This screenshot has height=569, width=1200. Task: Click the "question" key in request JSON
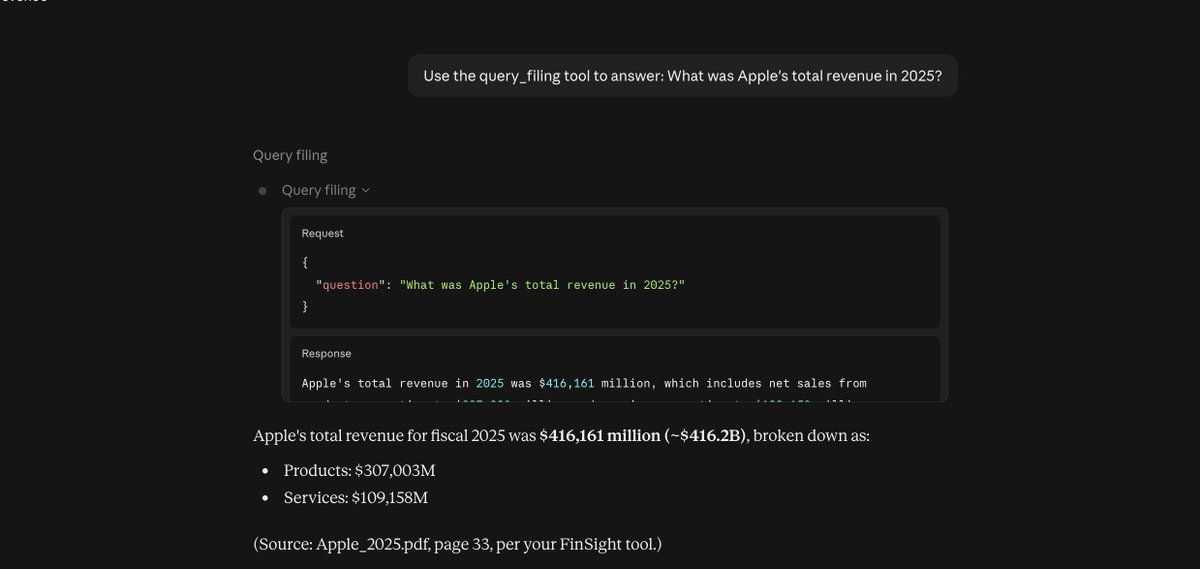[349, 285]
